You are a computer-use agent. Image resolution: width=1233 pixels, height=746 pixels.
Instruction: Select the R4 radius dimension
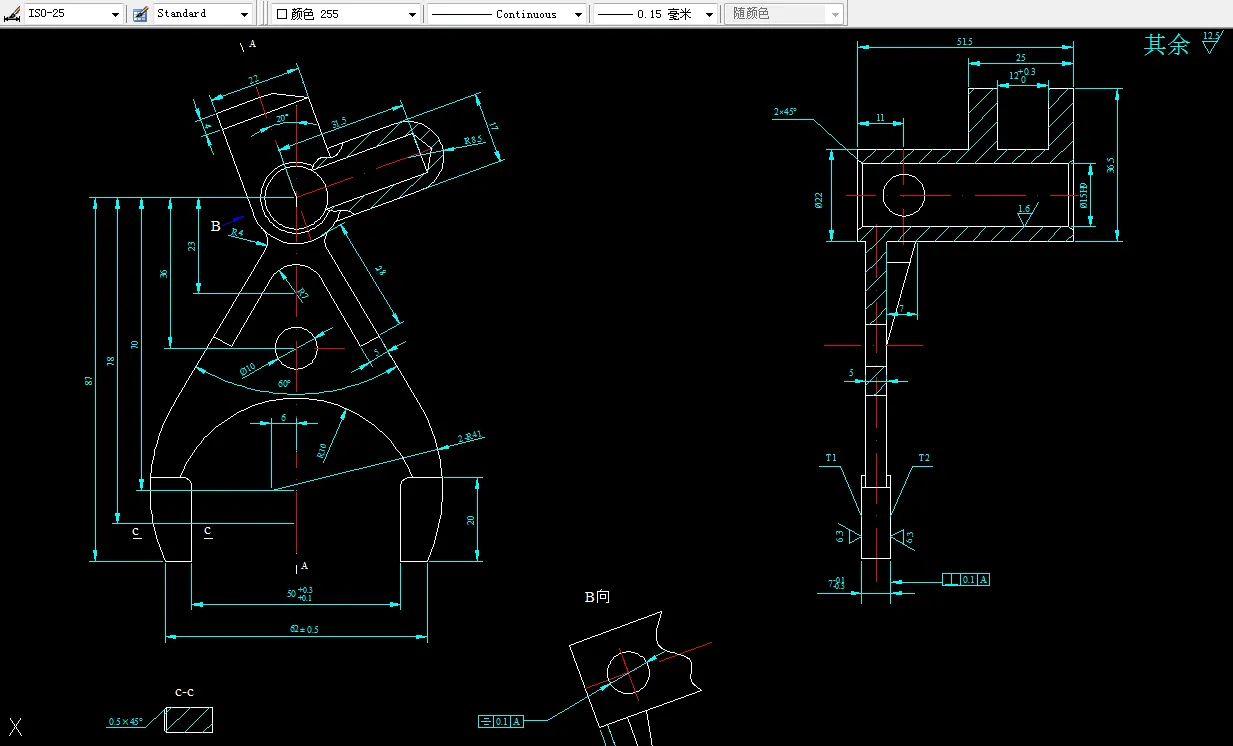(237, 232)
